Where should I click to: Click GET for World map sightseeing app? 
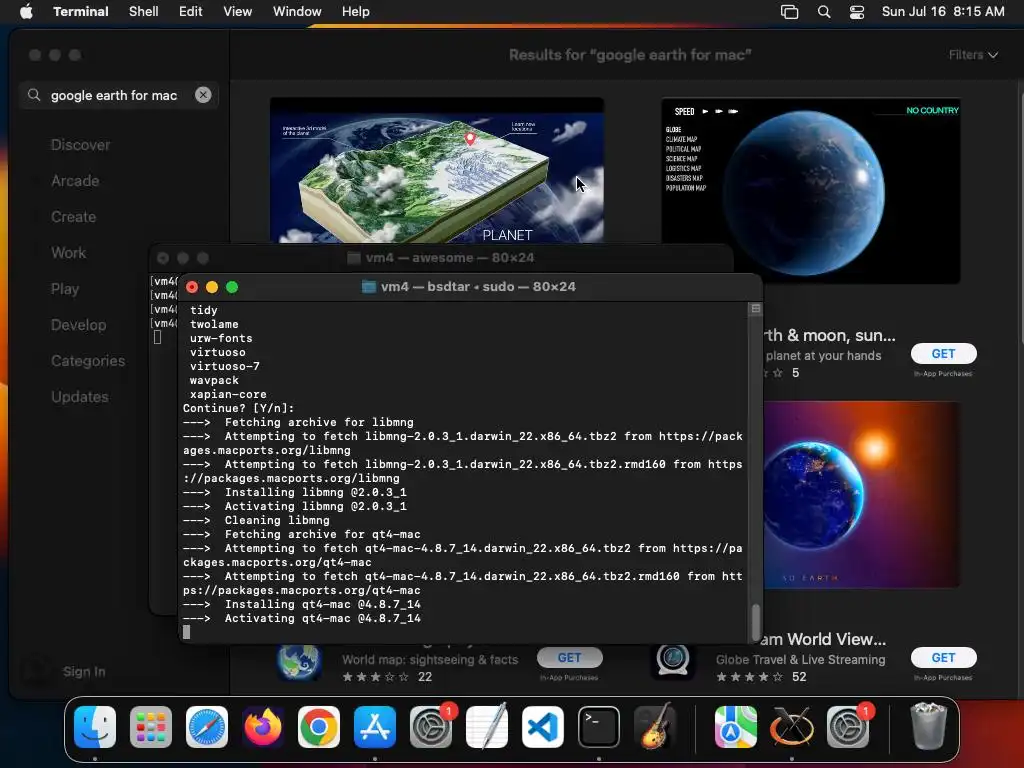[569, 658]
